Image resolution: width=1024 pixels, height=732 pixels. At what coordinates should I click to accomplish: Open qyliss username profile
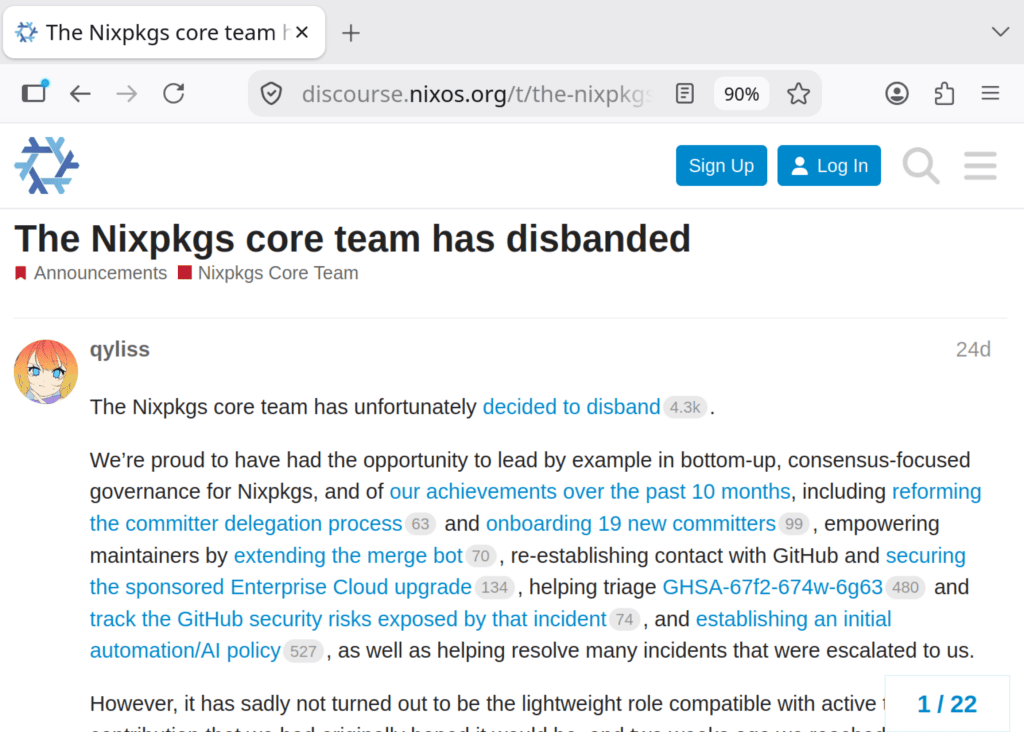click(x=120, y=349)
